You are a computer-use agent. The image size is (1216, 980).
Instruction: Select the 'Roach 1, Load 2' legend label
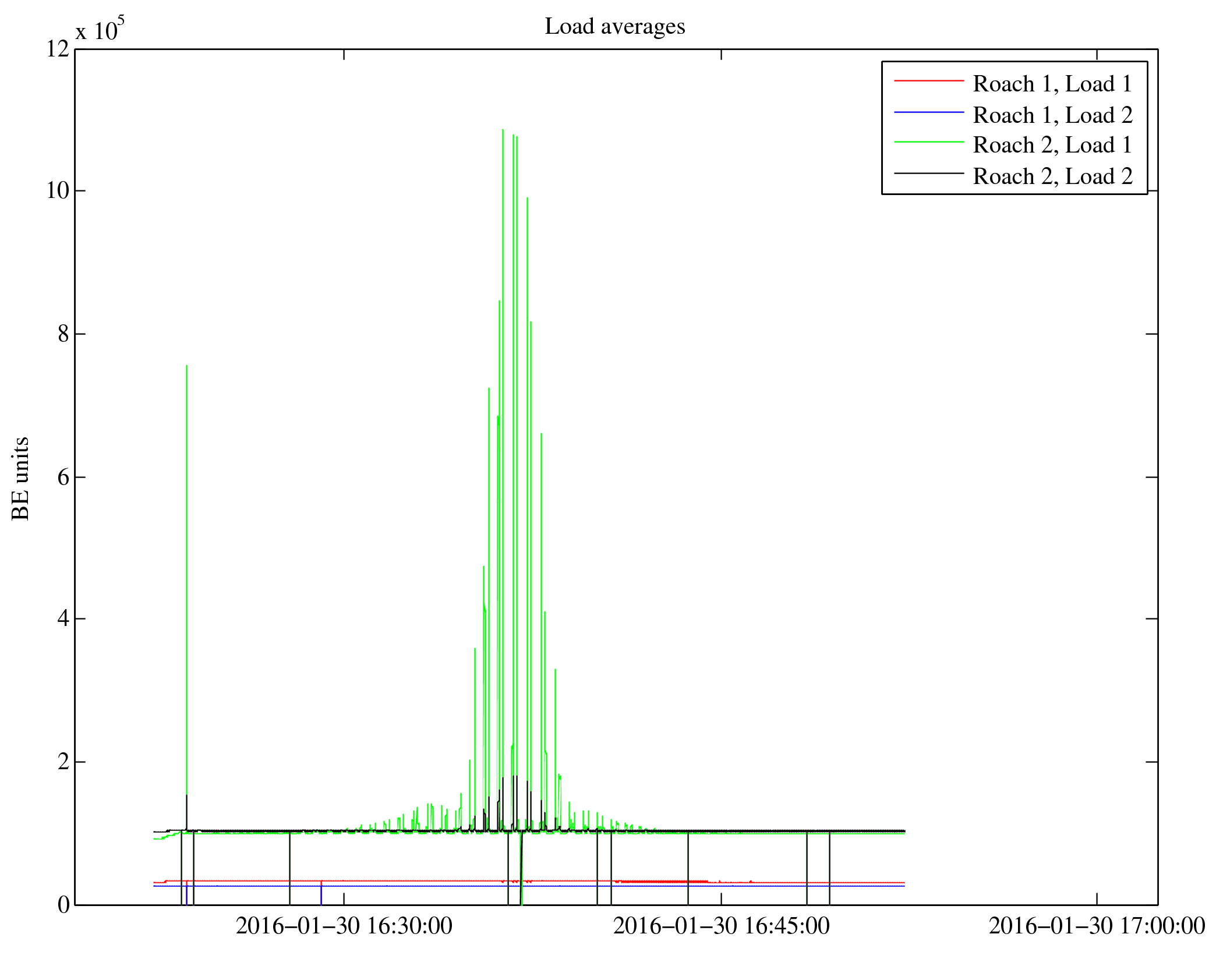pyautogui.click(x=1052, y=115)
